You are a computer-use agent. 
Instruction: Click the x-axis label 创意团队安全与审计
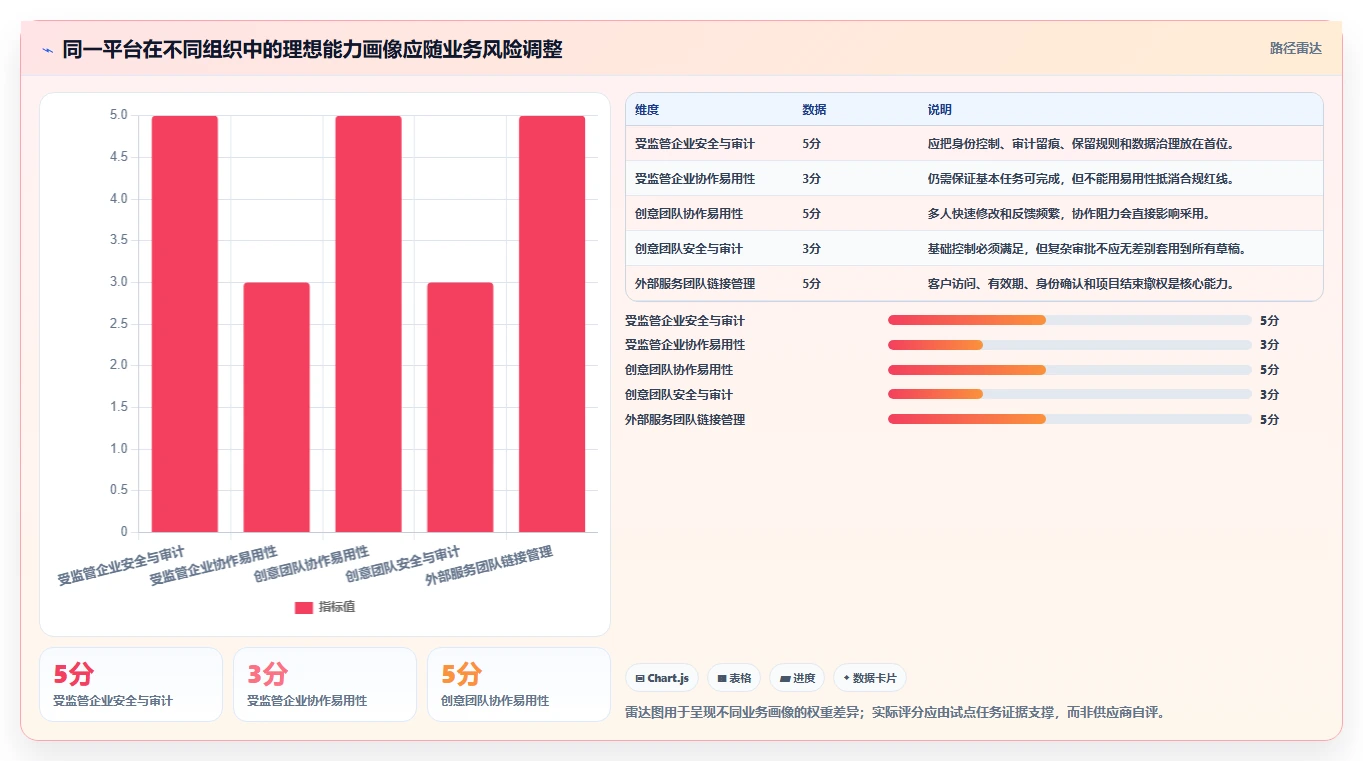[x=403, y=565]
